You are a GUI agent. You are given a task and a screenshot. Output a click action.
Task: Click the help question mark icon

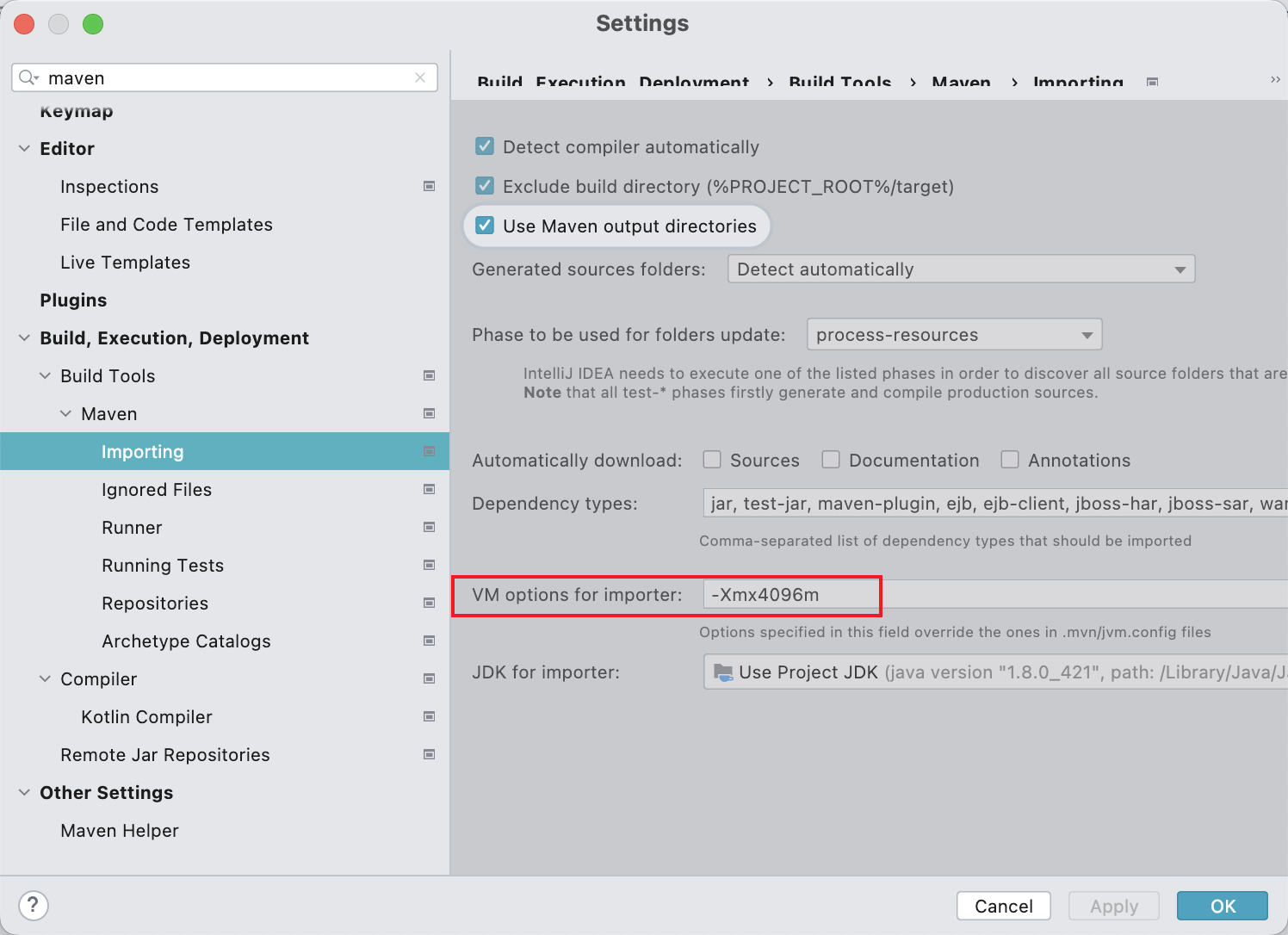33,905
